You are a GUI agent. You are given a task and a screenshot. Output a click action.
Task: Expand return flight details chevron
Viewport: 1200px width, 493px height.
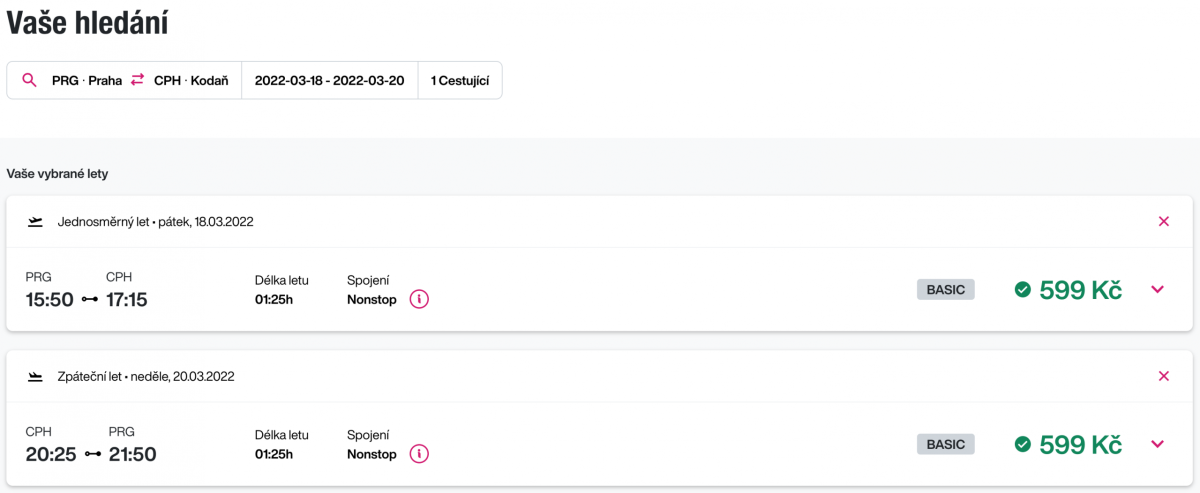[x=1158, y=445]
